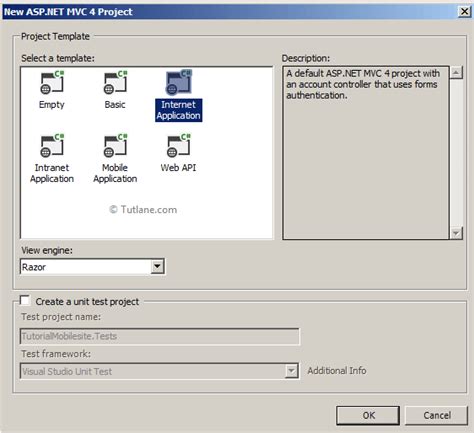Select the Internet Application template icon

coord(178,82)
